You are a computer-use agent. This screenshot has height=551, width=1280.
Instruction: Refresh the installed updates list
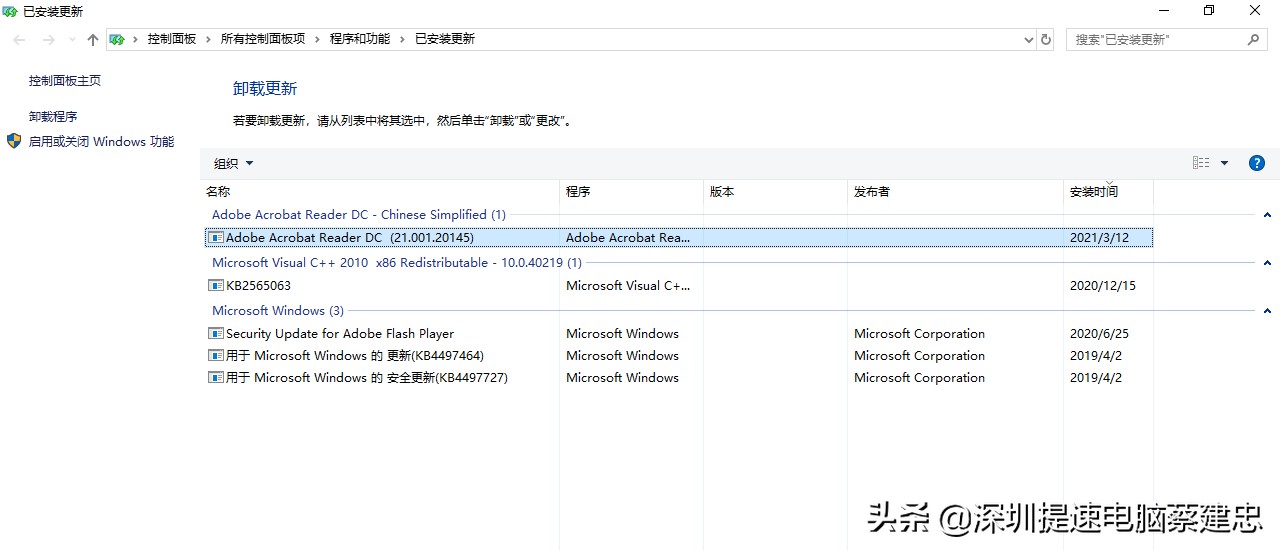(x=1046, y=39)
